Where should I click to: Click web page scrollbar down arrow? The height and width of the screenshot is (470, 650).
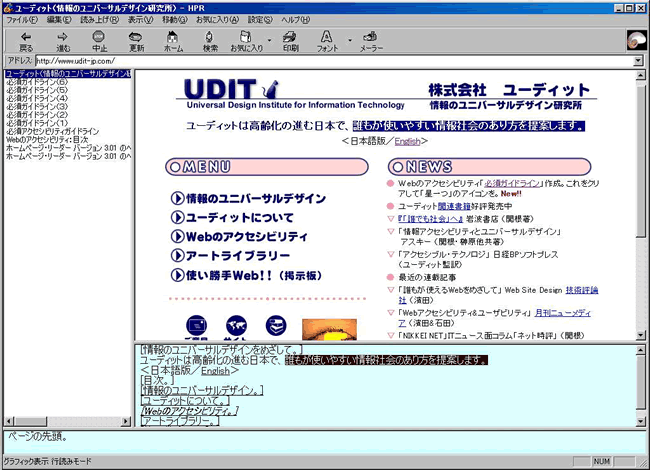point(641,335)
